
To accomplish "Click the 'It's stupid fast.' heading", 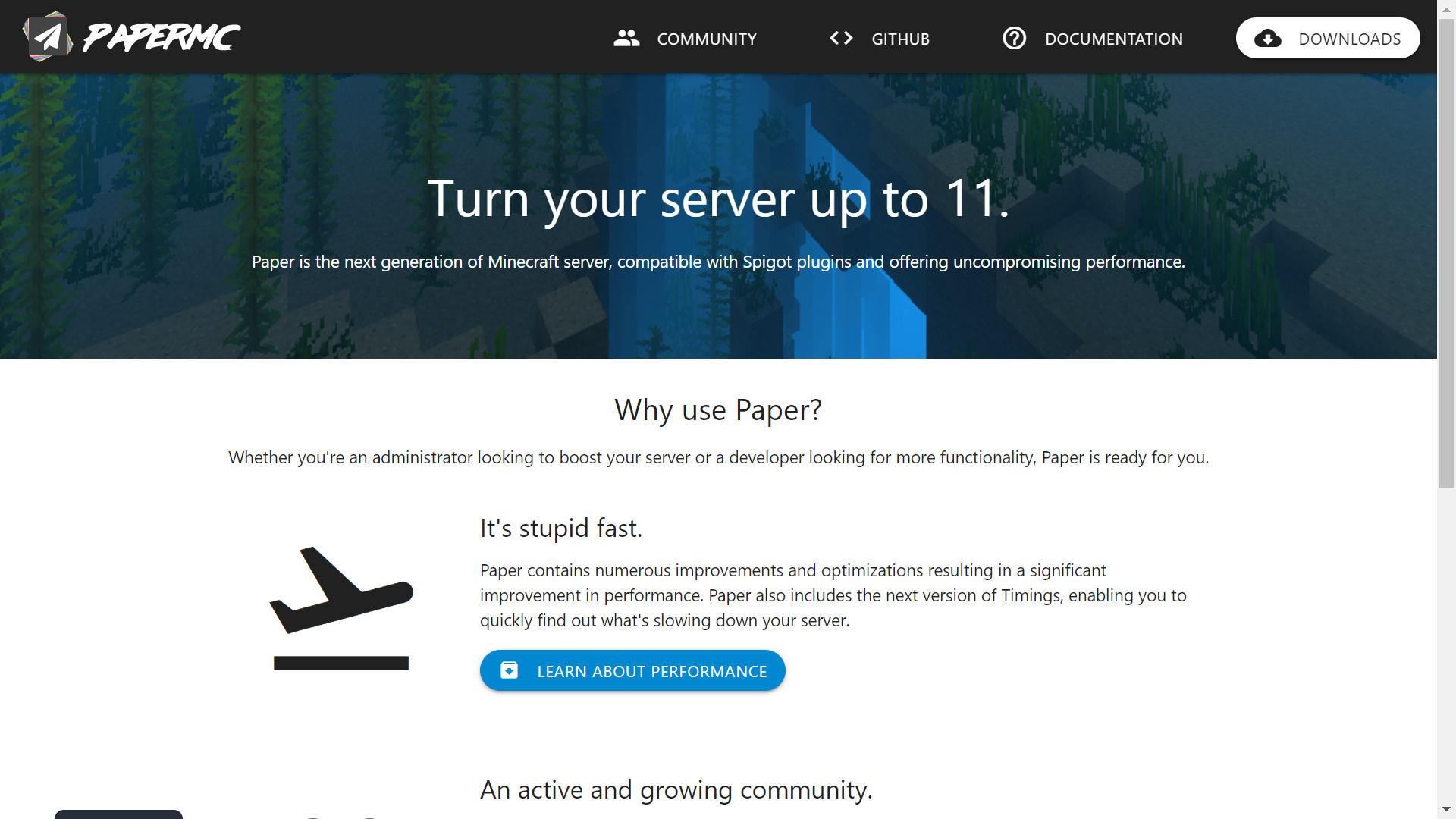I will [x=561, y=528].
